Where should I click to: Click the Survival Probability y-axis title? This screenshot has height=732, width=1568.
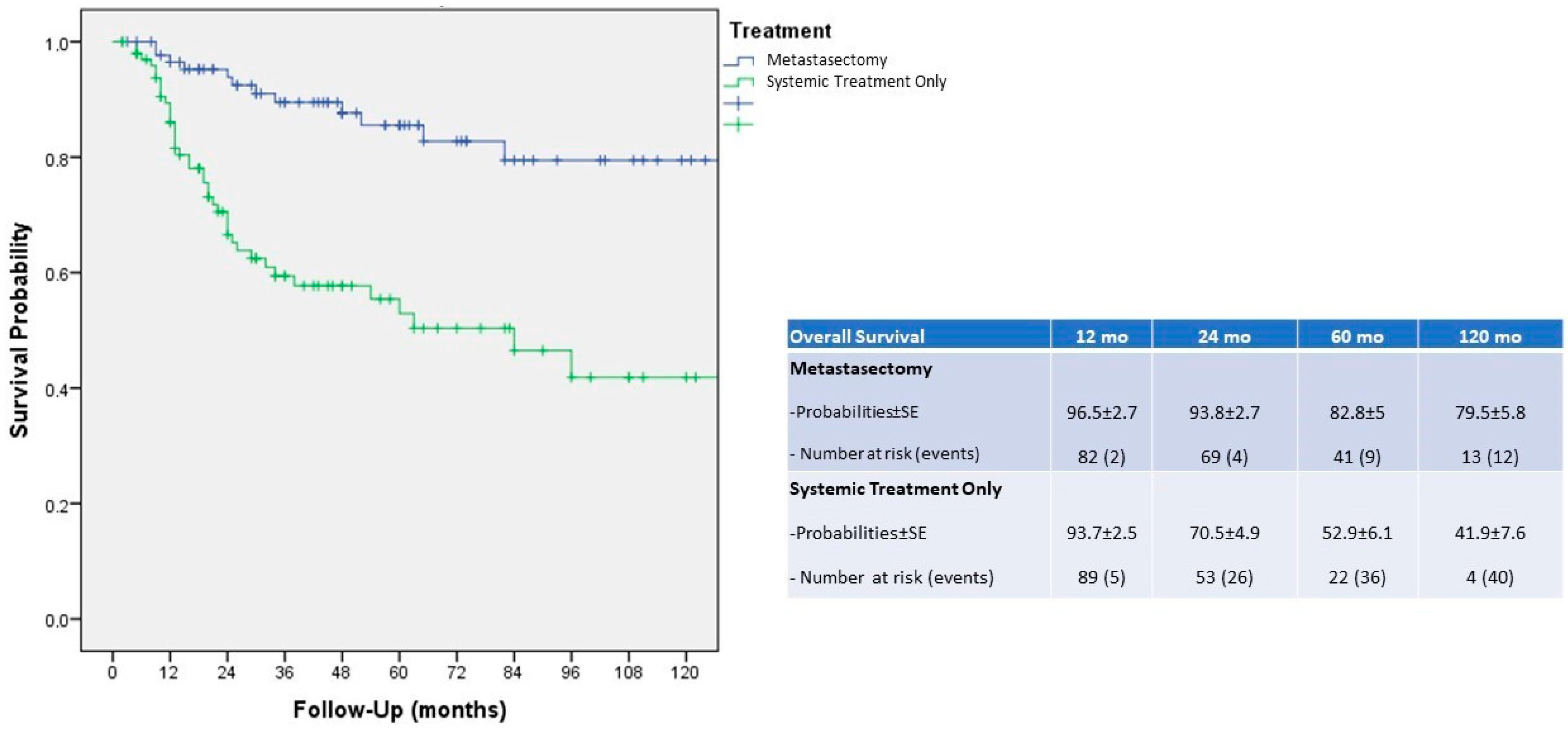pos(19,330)
